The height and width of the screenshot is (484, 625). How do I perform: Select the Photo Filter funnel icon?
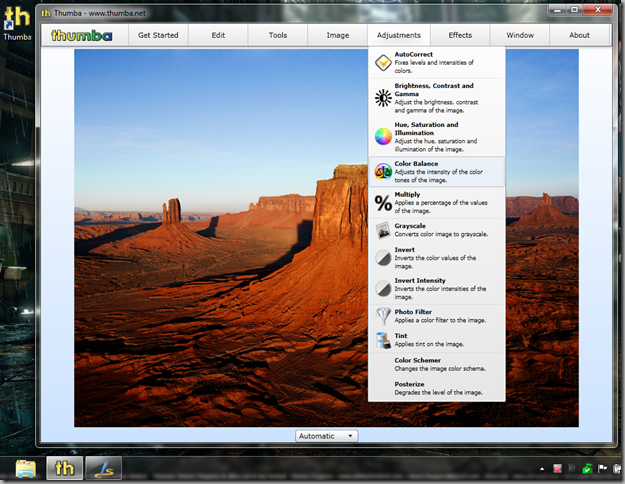click(383, 315)
